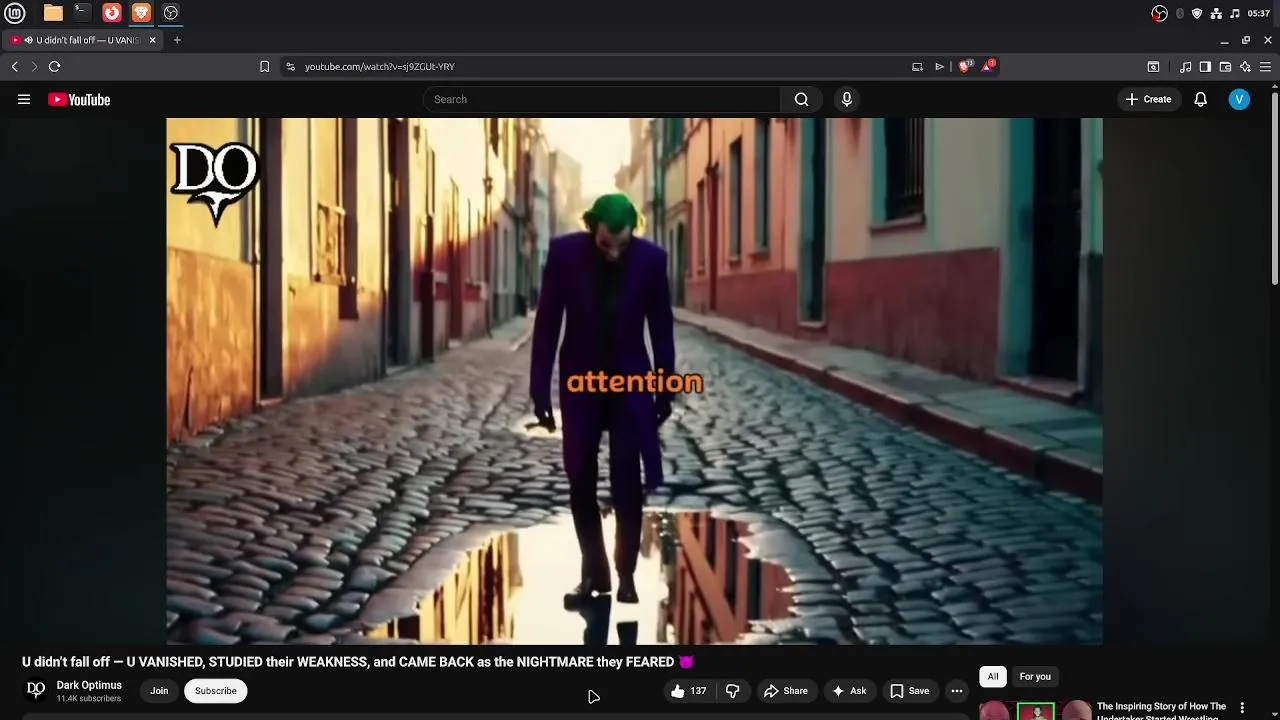Image resolution: width=1280 pixels, height=720 pixels.
Task: Open YouTube notifications bell
Action: (1201, 99)
